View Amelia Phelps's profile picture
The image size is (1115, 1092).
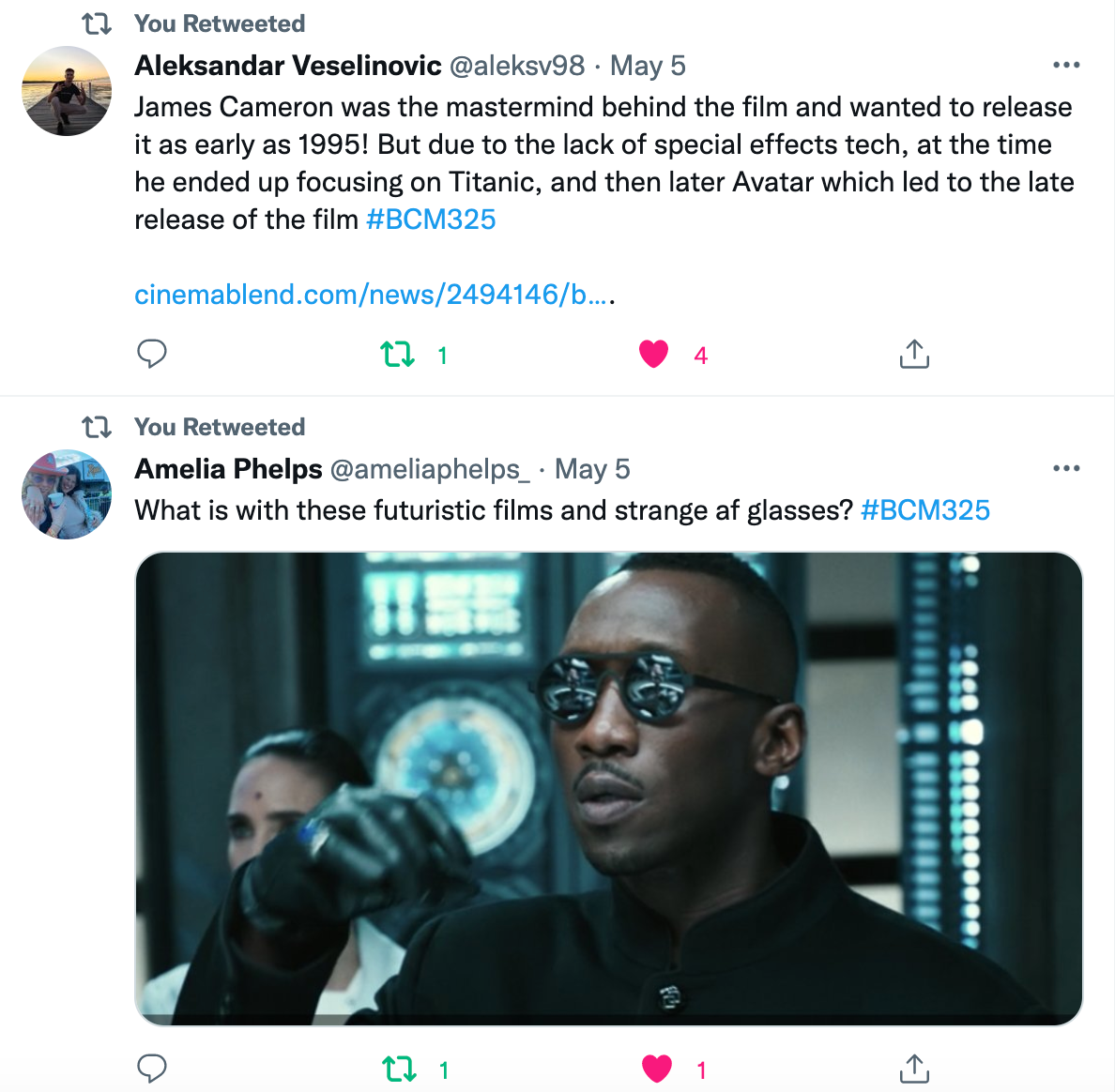pos(67,494)
